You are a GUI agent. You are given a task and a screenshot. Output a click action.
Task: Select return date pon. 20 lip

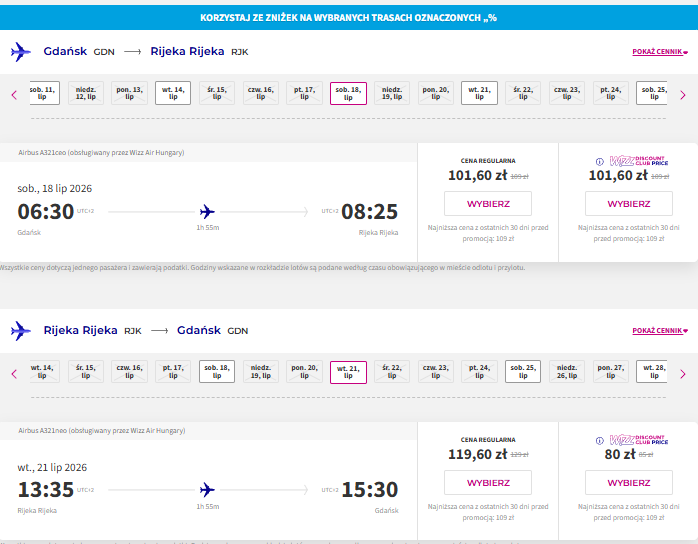point(304,372)
